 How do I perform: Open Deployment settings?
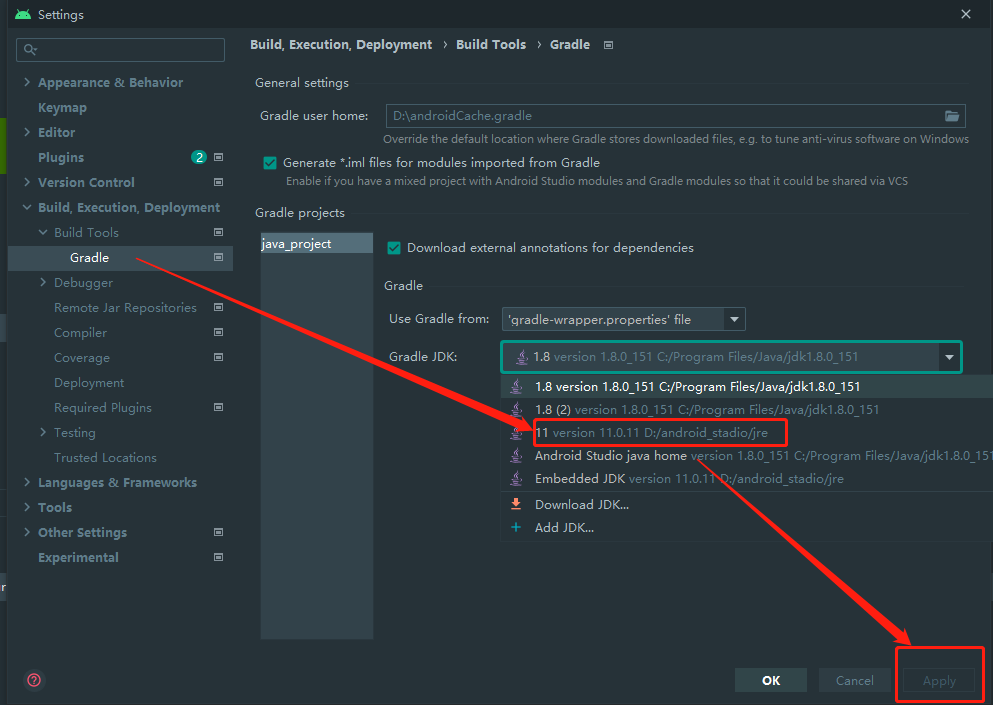click(x=89, y=383)
